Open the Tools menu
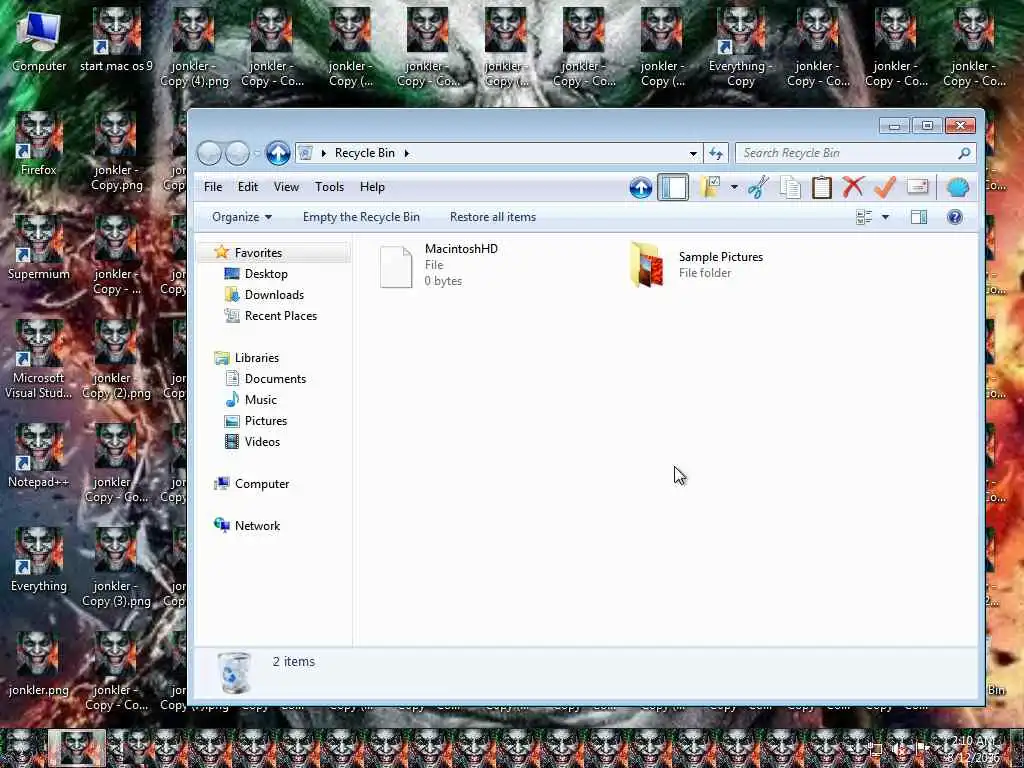The width and height of the screenshot is (1024, 768). (x=329, y=187)
